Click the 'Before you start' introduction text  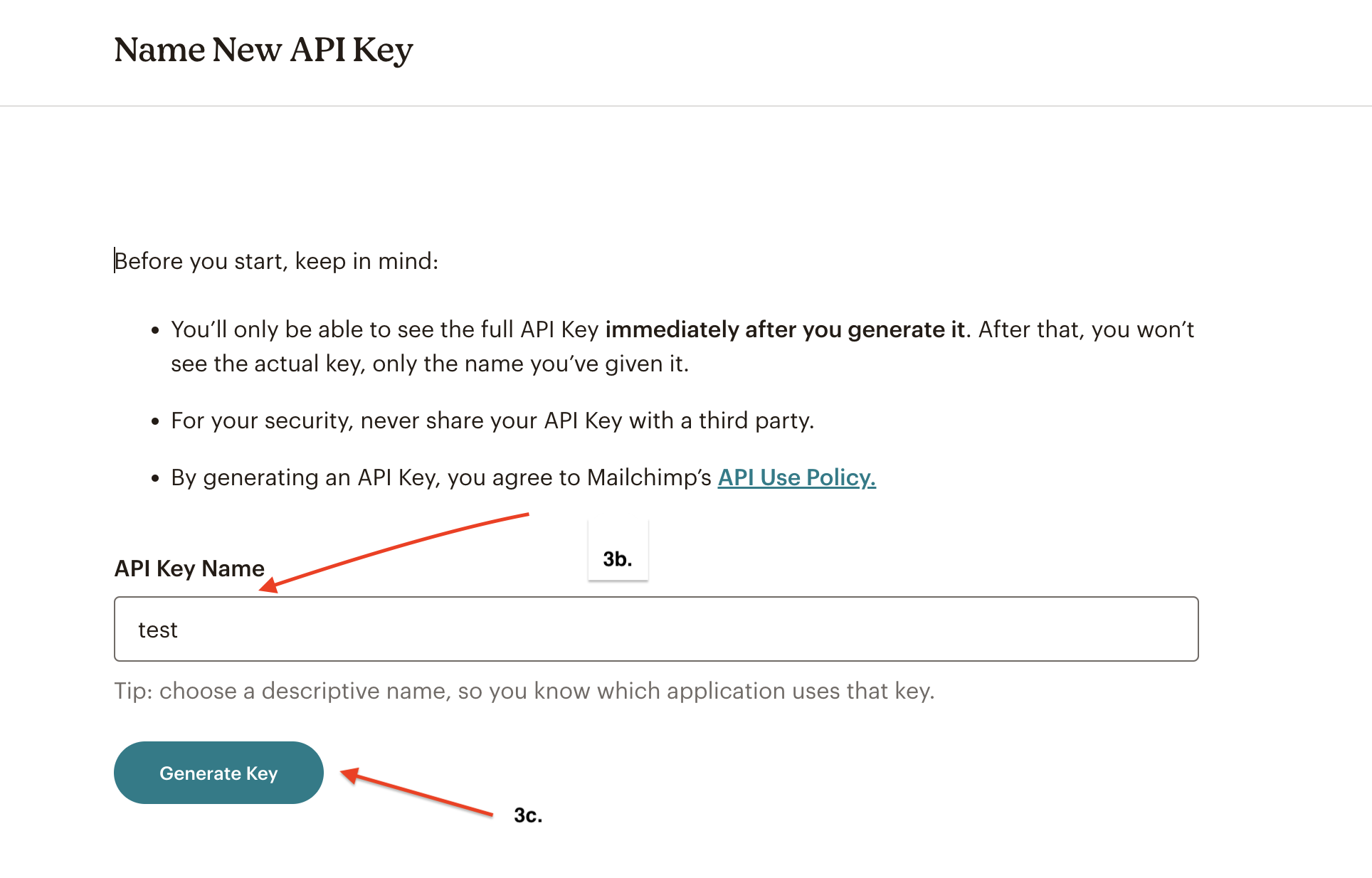click(277, 261)
